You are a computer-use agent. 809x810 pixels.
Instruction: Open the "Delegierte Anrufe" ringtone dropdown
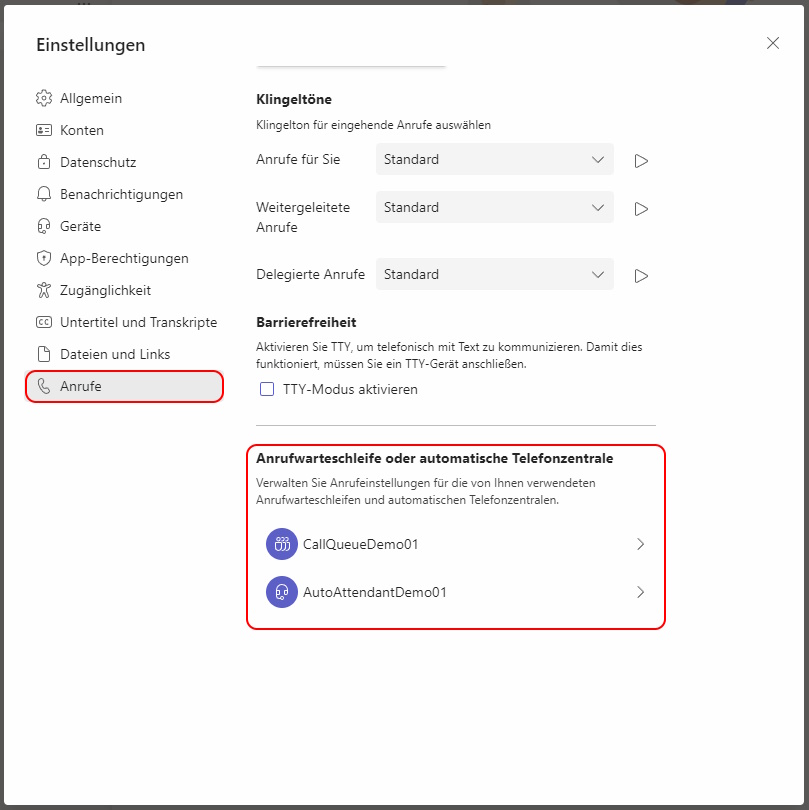tap(494, 274)
